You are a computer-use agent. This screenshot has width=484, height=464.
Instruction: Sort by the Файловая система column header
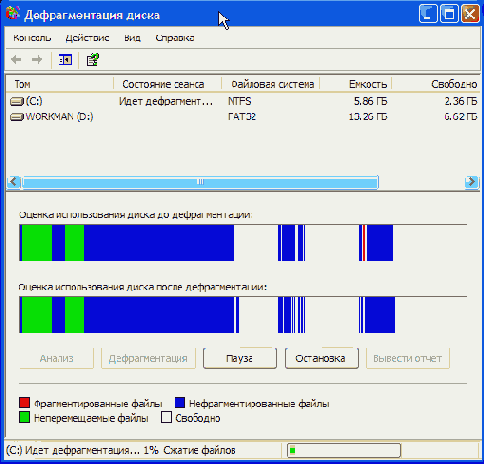[x=271, y=84]
